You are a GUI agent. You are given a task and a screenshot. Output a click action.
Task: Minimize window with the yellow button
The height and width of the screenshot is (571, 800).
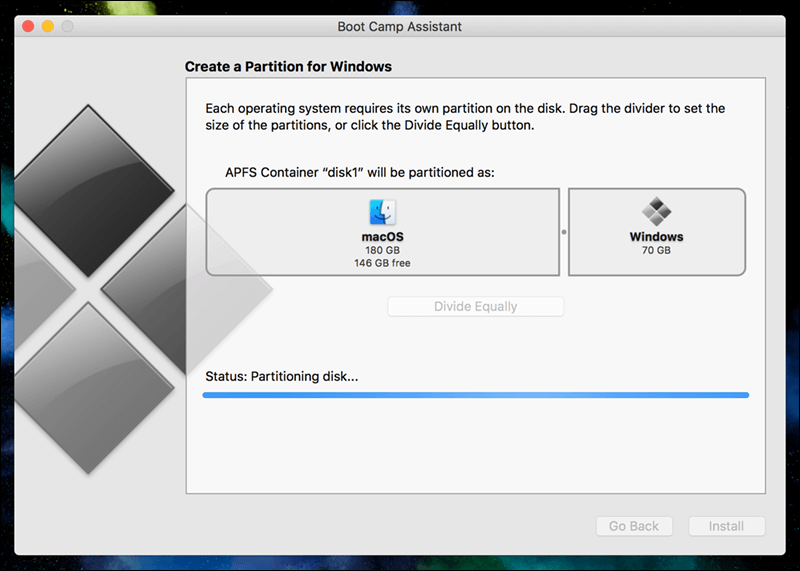pos(47,26)
